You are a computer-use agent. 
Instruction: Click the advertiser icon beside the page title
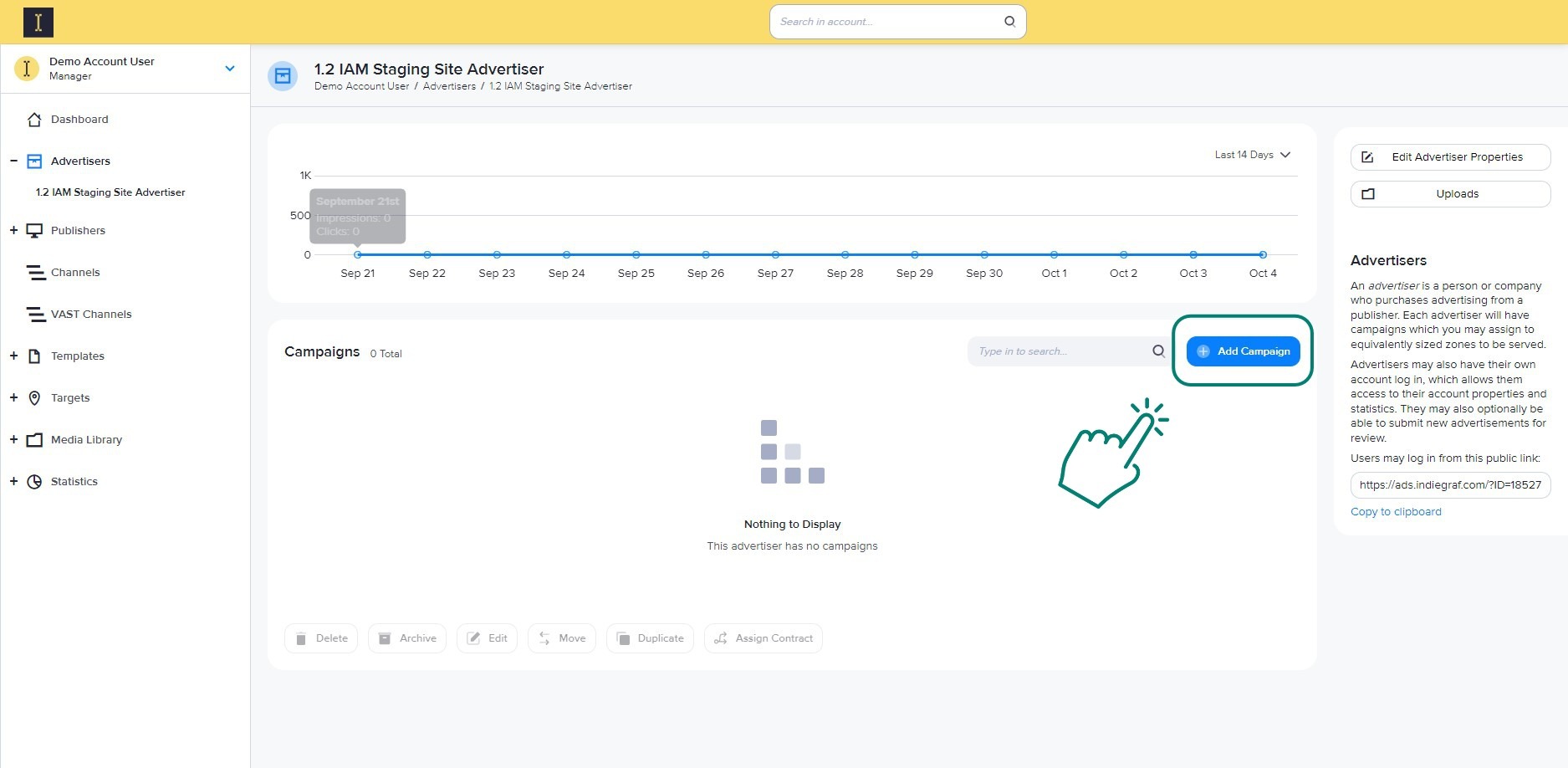click(x=283, y=76)
